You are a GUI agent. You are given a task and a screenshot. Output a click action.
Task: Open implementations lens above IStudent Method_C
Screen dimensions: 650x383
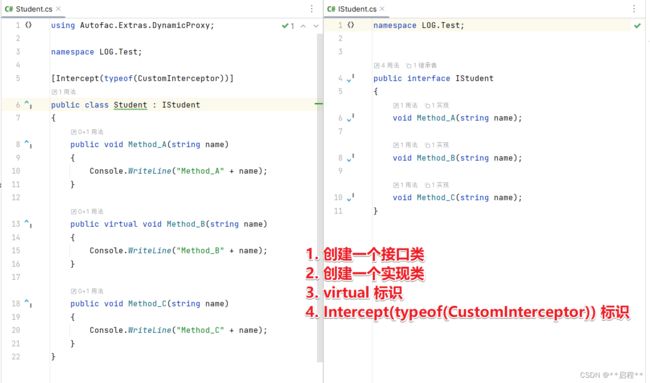437,185
